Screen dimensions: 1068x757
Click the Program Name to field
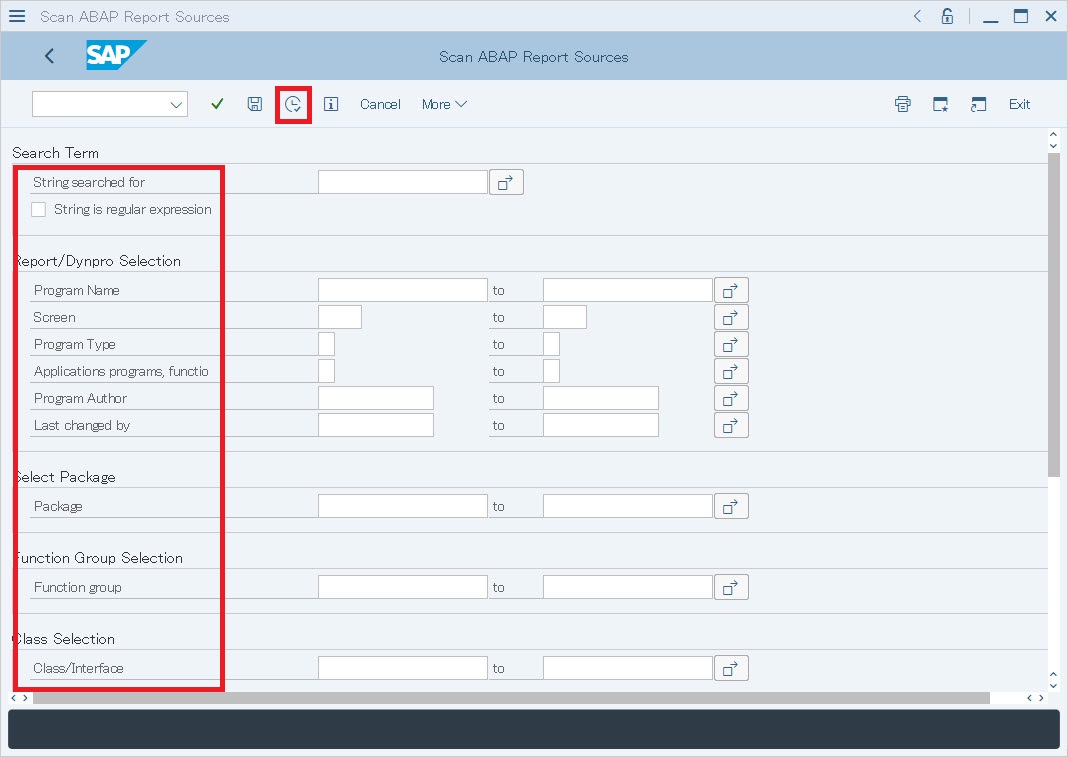tap(627, 290)
